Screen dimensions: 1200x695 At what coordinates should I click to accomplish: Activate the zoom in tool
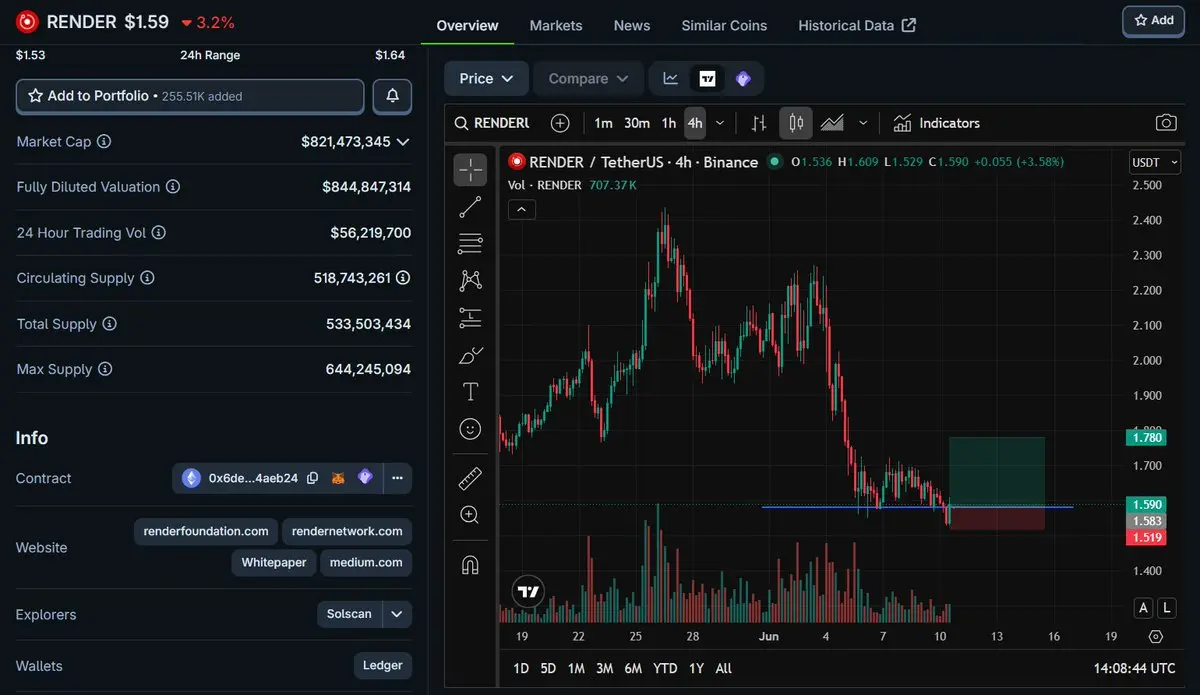(x=470, y=515)
